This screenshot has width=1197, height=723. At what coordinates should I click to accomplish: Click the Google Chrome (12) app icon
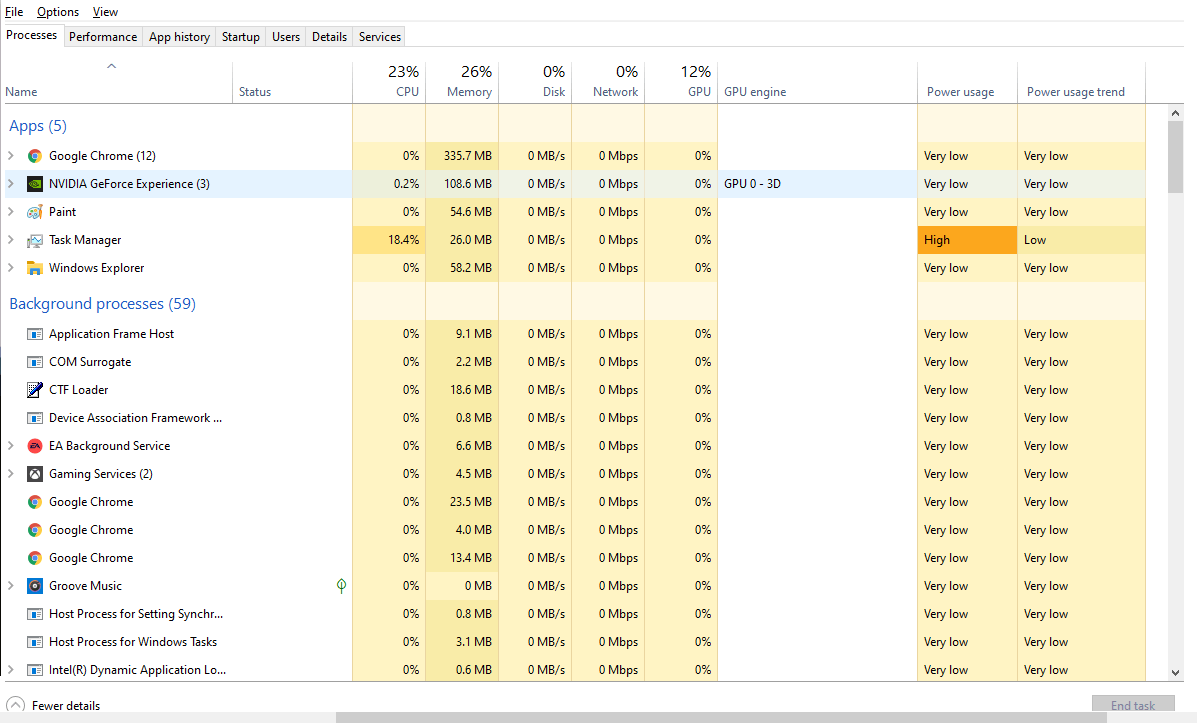34,156
